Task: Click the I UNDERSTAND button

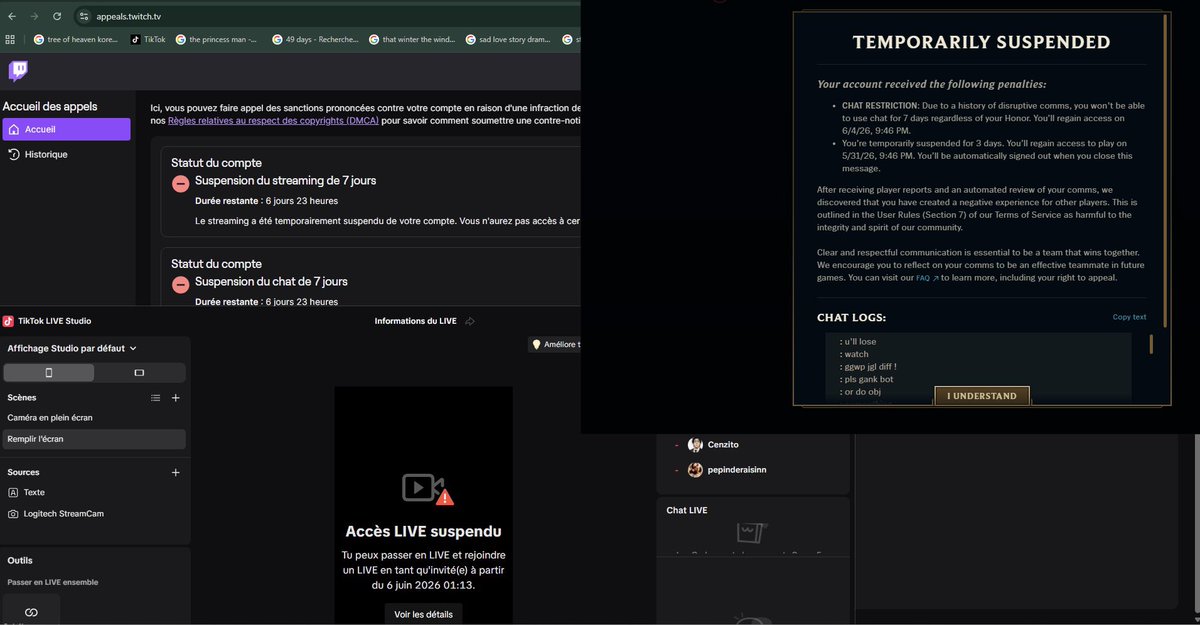Action: click(982, 396)
